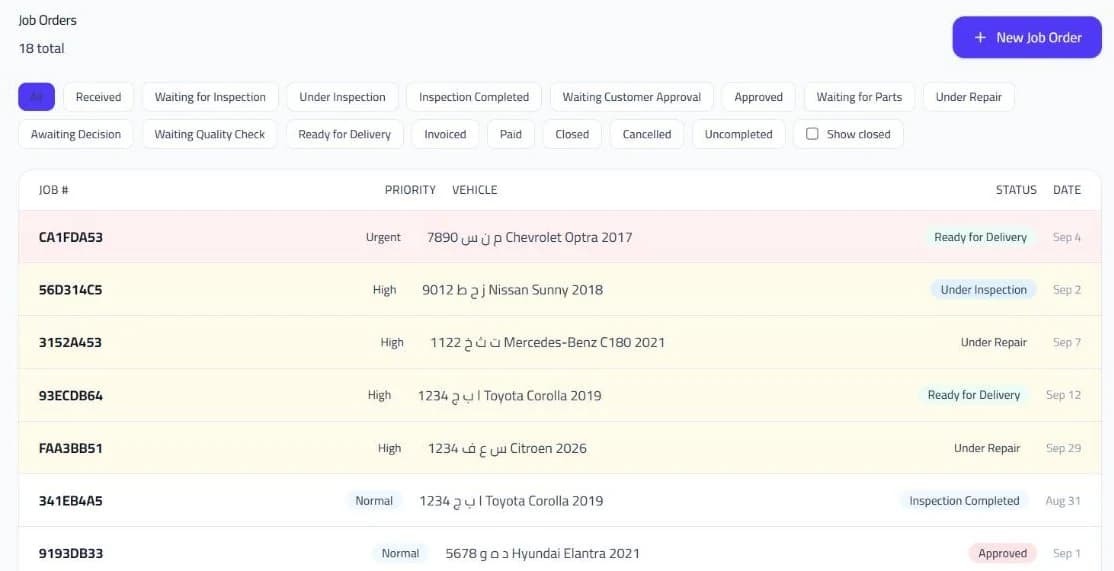Open job order 56D314C5
Screen dimensions: 1114x571
coord(560,290)
